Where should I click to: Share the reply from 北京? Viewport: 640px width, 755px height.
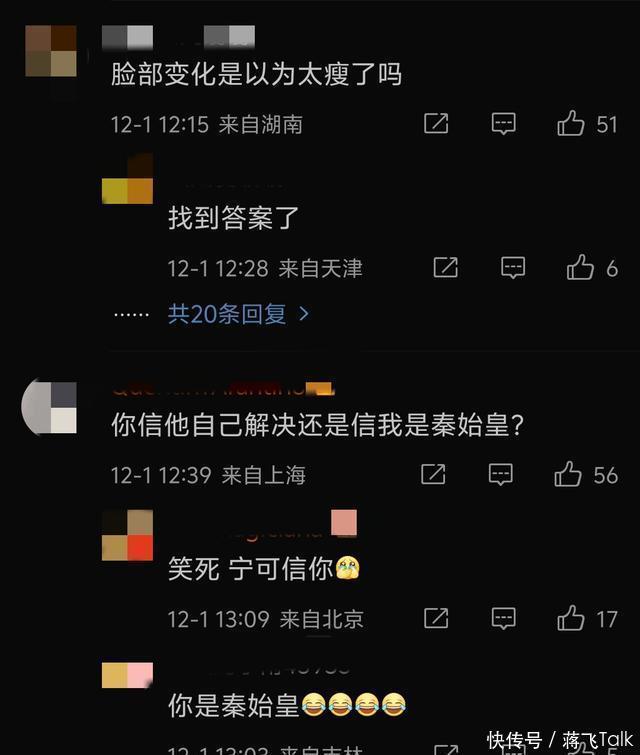[436, 618]
